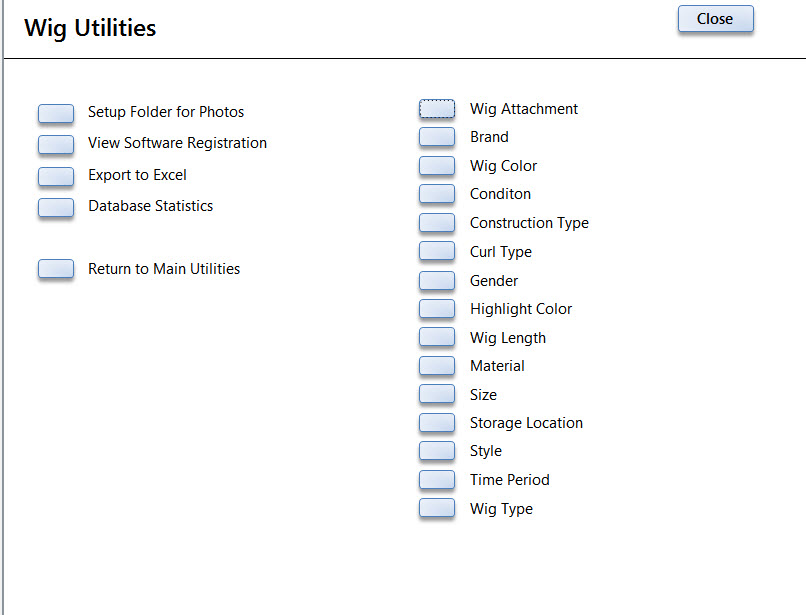The image size is (806, 615).
Task: Select the Style list button
Action: tap(437, 450)
